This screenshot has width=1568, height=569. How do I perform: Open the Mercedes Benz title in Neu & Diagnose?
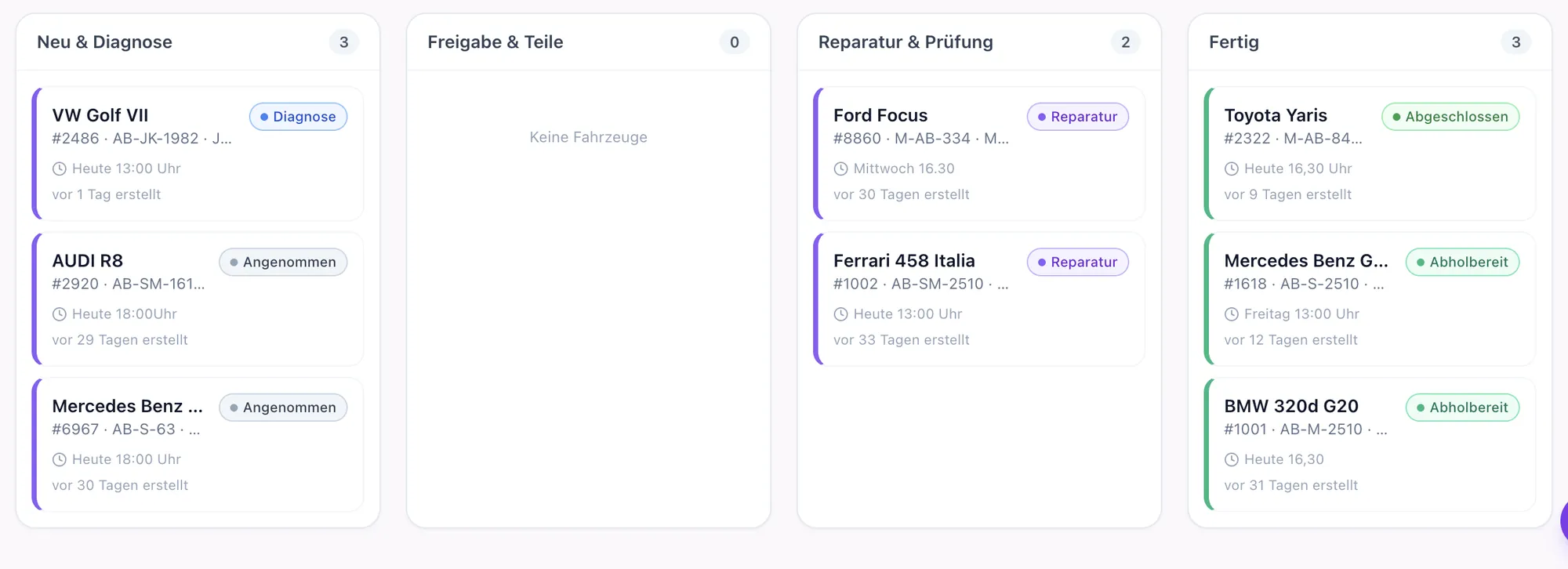pyautogui.click(x=128, y=406)
